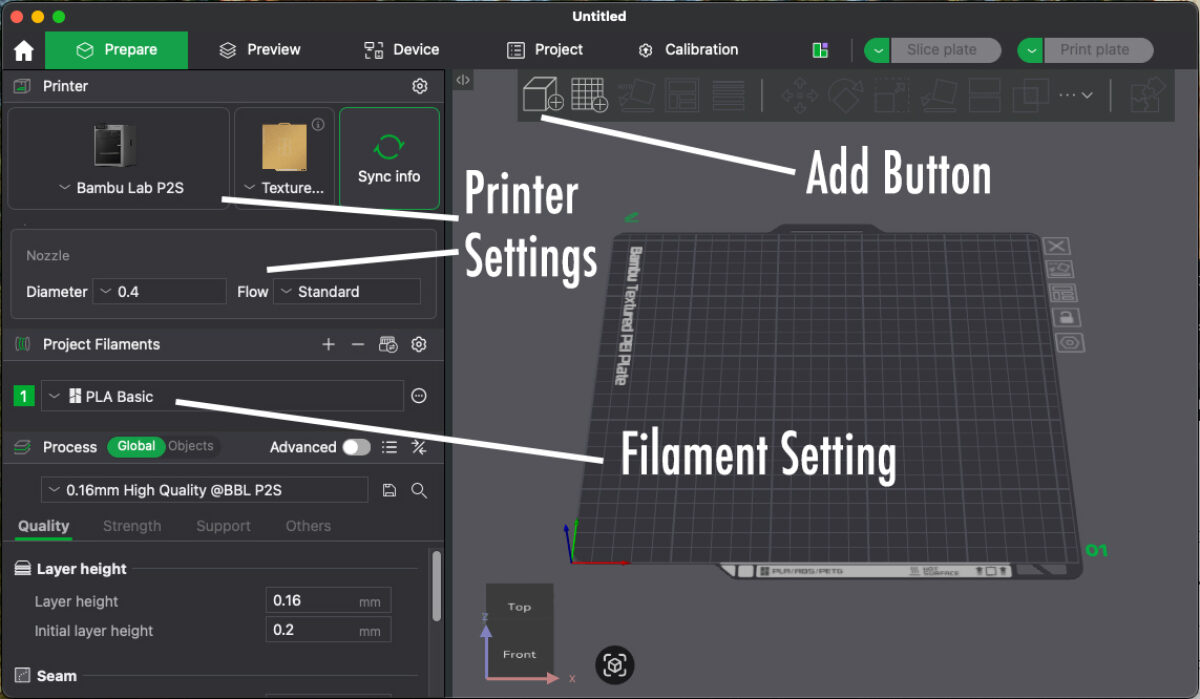Click the Initial layer height 0.2 field
1200x699 pixels.
(328, 630)
